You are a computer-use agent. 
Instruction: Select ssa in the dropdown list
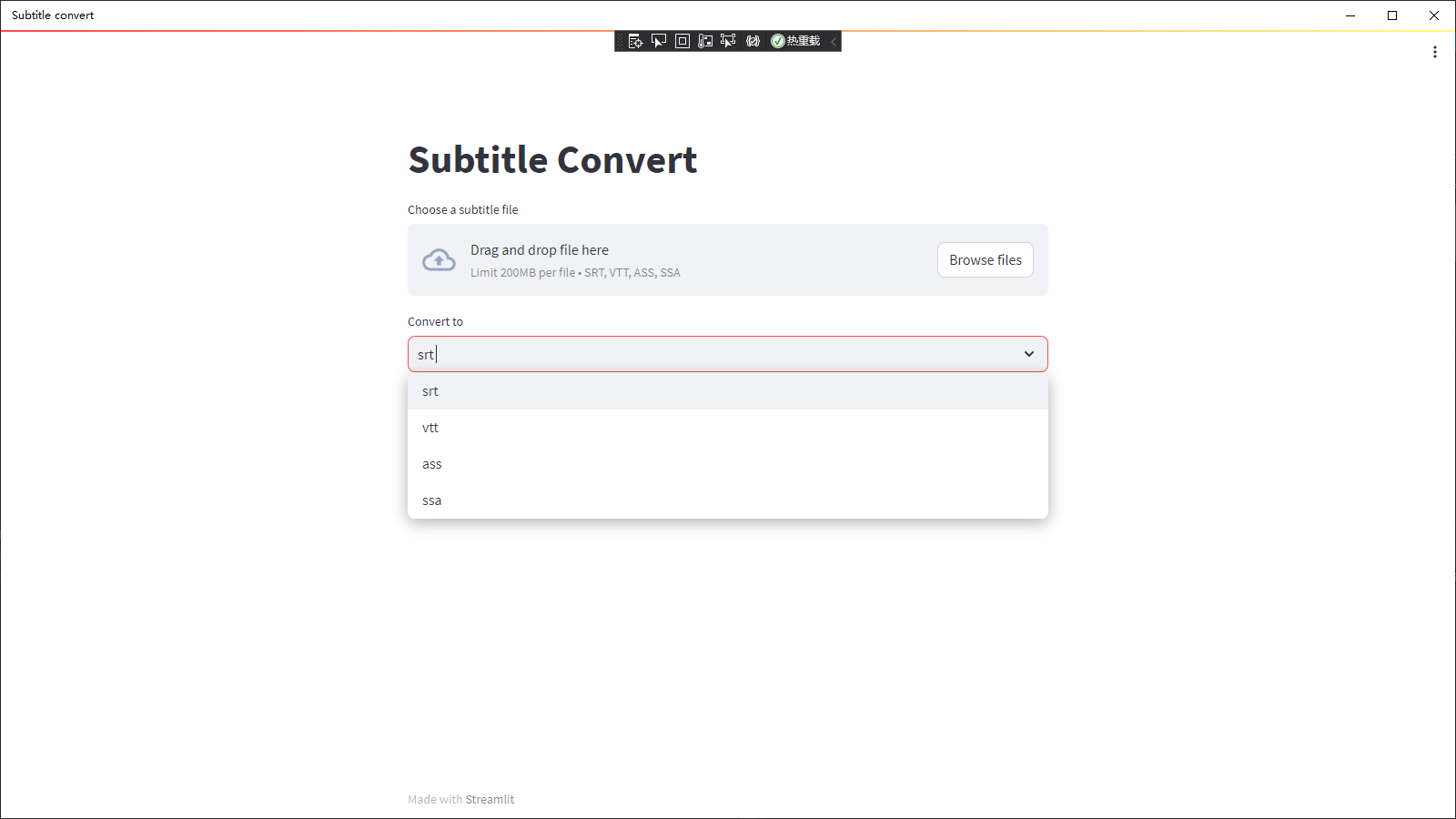coord(432,500)
